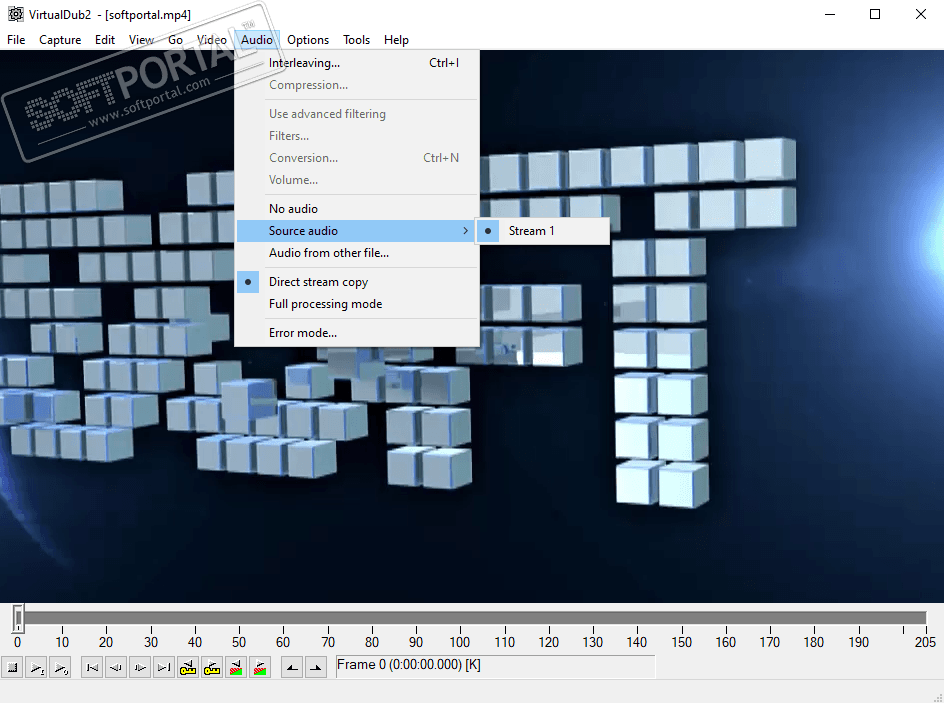Minimize the VirtualDub2 window

pos(830,14)
